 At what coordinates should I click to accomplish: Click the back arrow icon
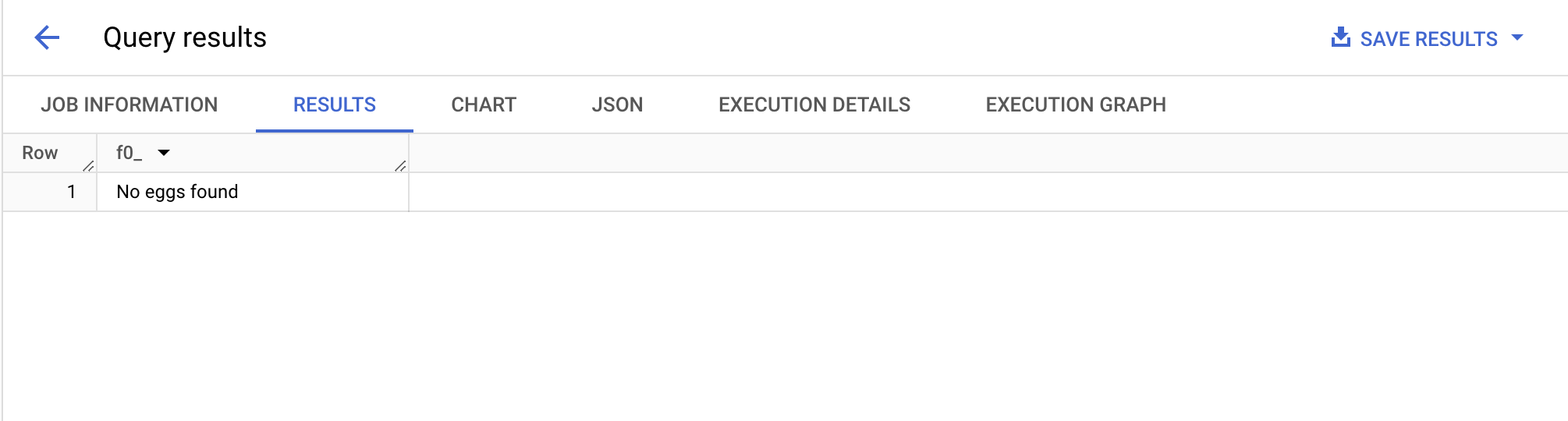(x=47, y=37)
